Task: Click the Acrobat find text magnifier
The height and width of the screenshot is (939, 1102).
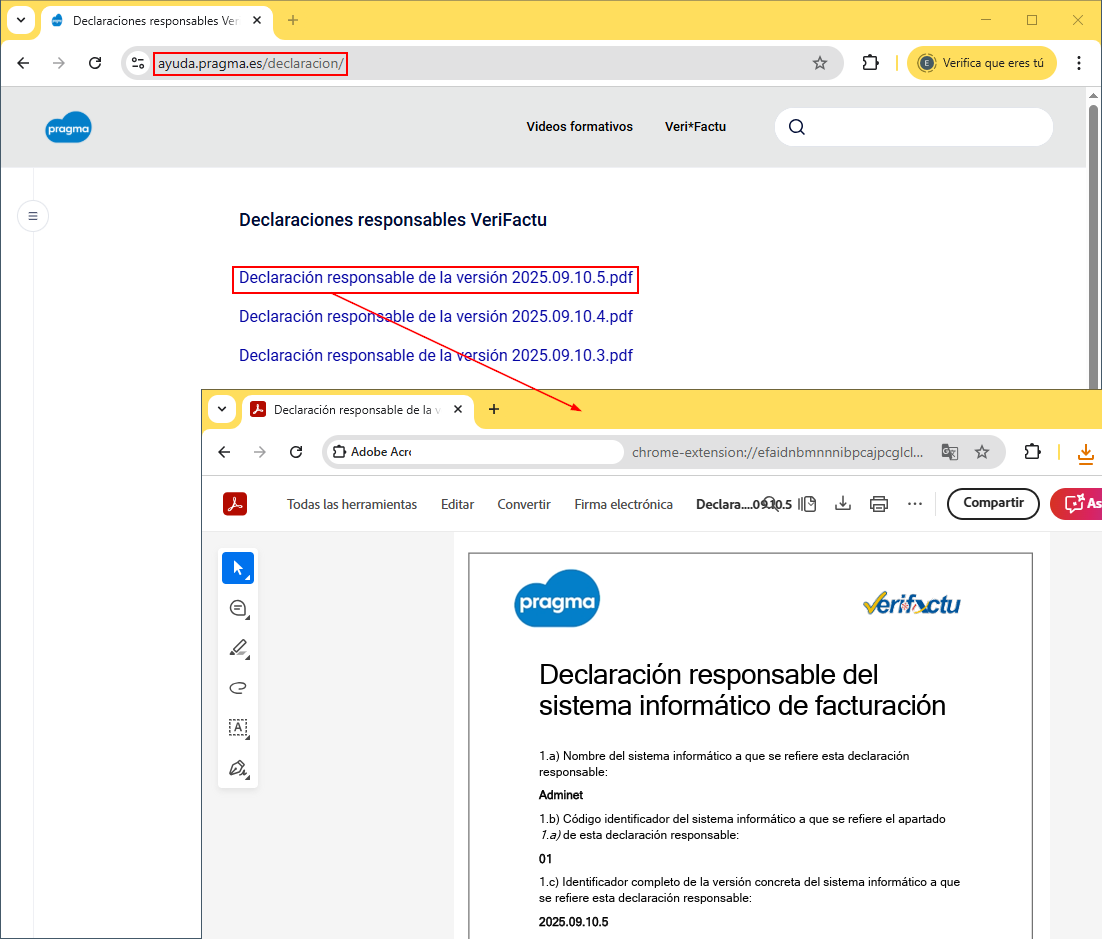Action: tap(771, 504)
